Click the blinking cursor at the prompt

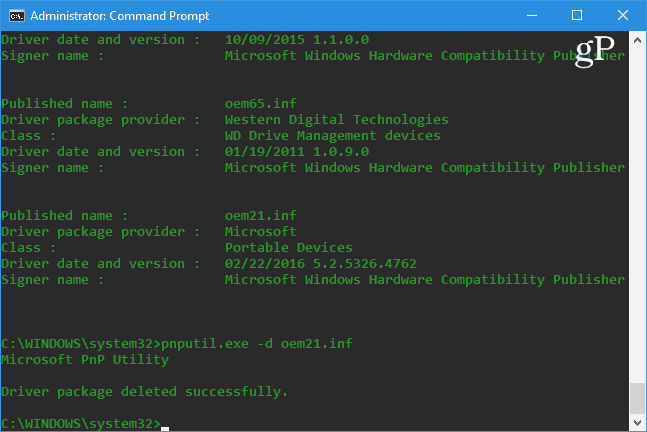(165, 429)
